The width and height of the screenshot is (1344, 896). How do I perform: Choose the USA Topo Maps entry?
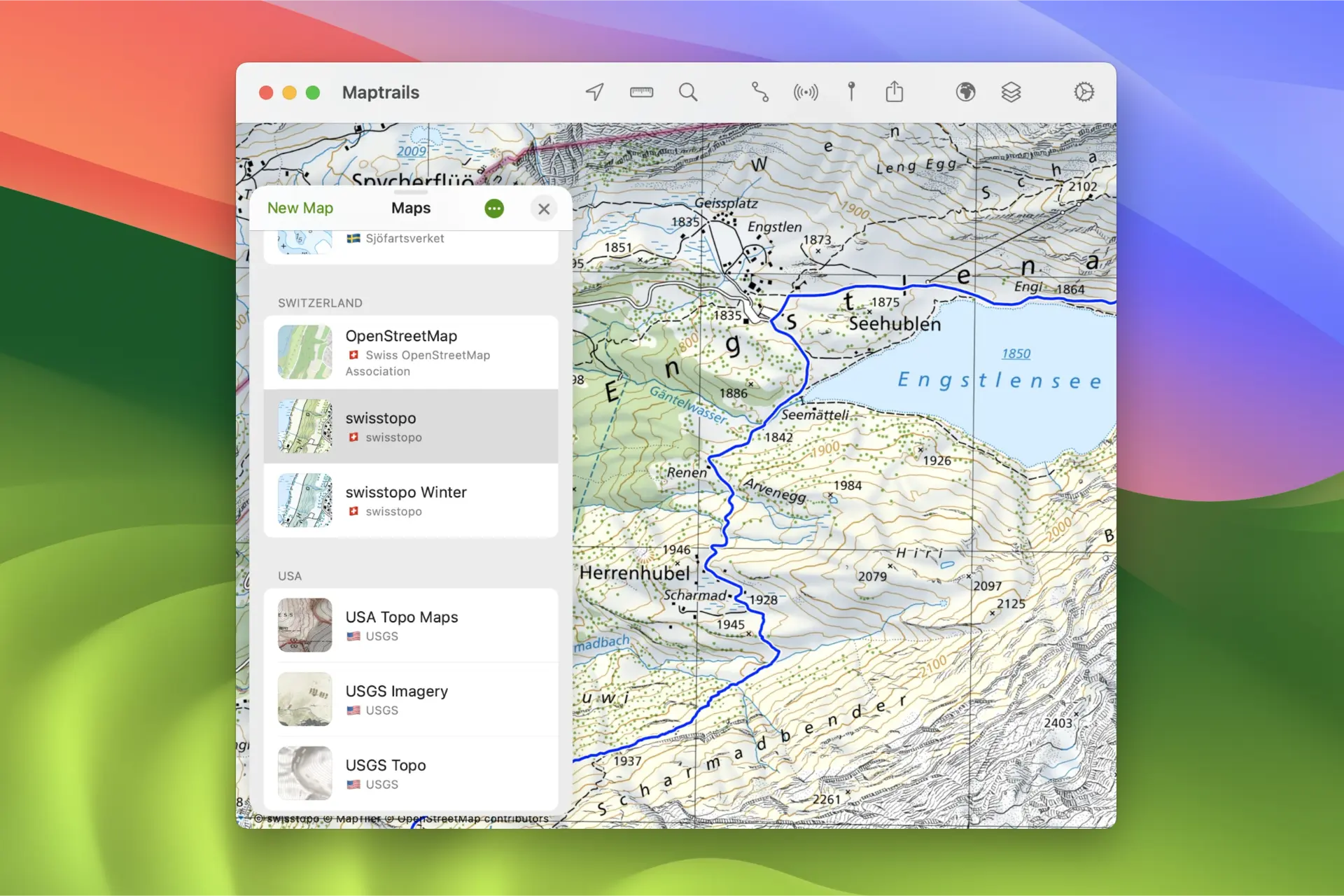(x=411, y=625)
